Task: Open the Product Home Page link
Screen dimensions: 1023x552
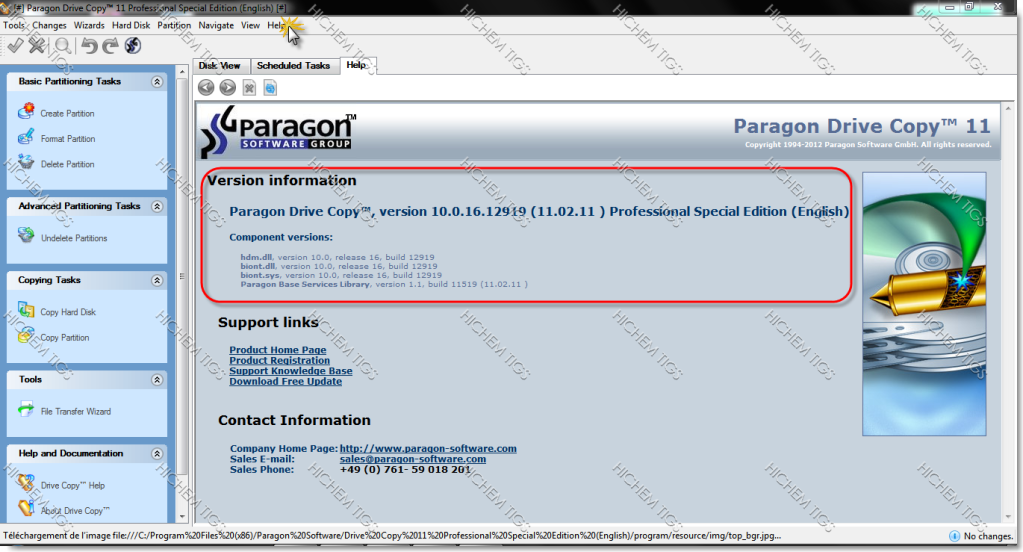Action: click(278, 350)
